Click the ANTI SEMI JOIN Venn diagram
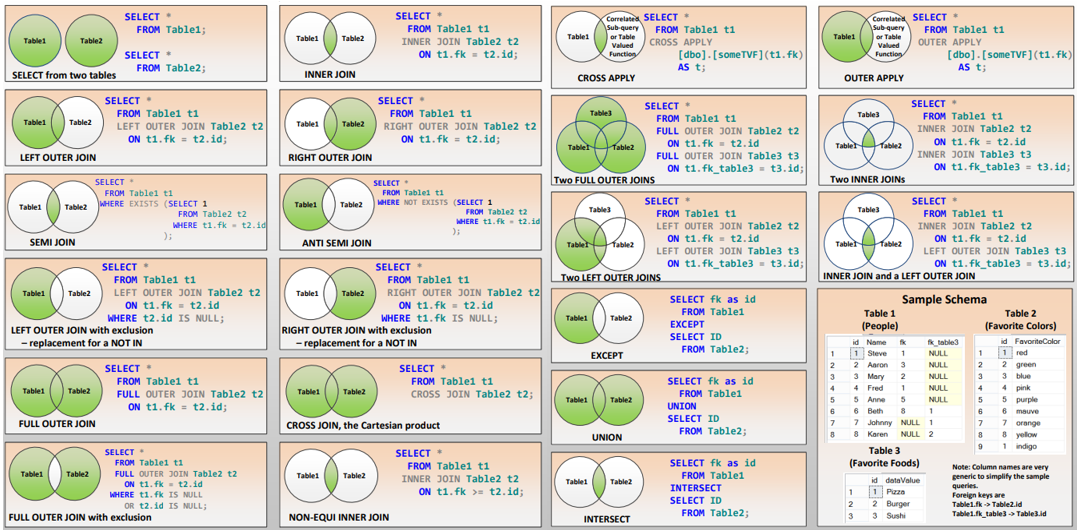The height and width of the screenshot is (530, 1077). tap(328, 205)
